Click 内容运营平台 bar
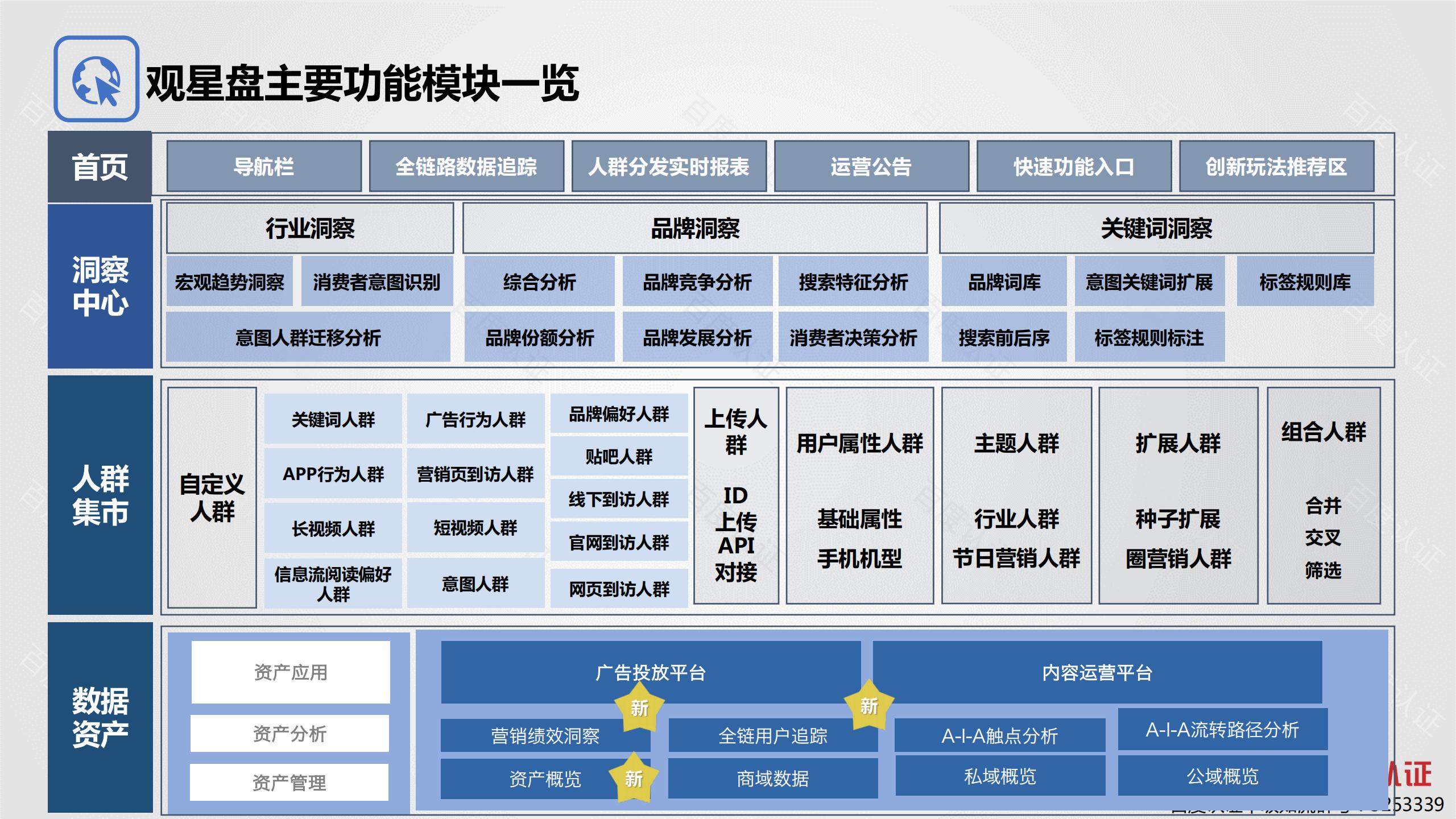This screenshot has height=819, width=1456. pos(1097,672)
